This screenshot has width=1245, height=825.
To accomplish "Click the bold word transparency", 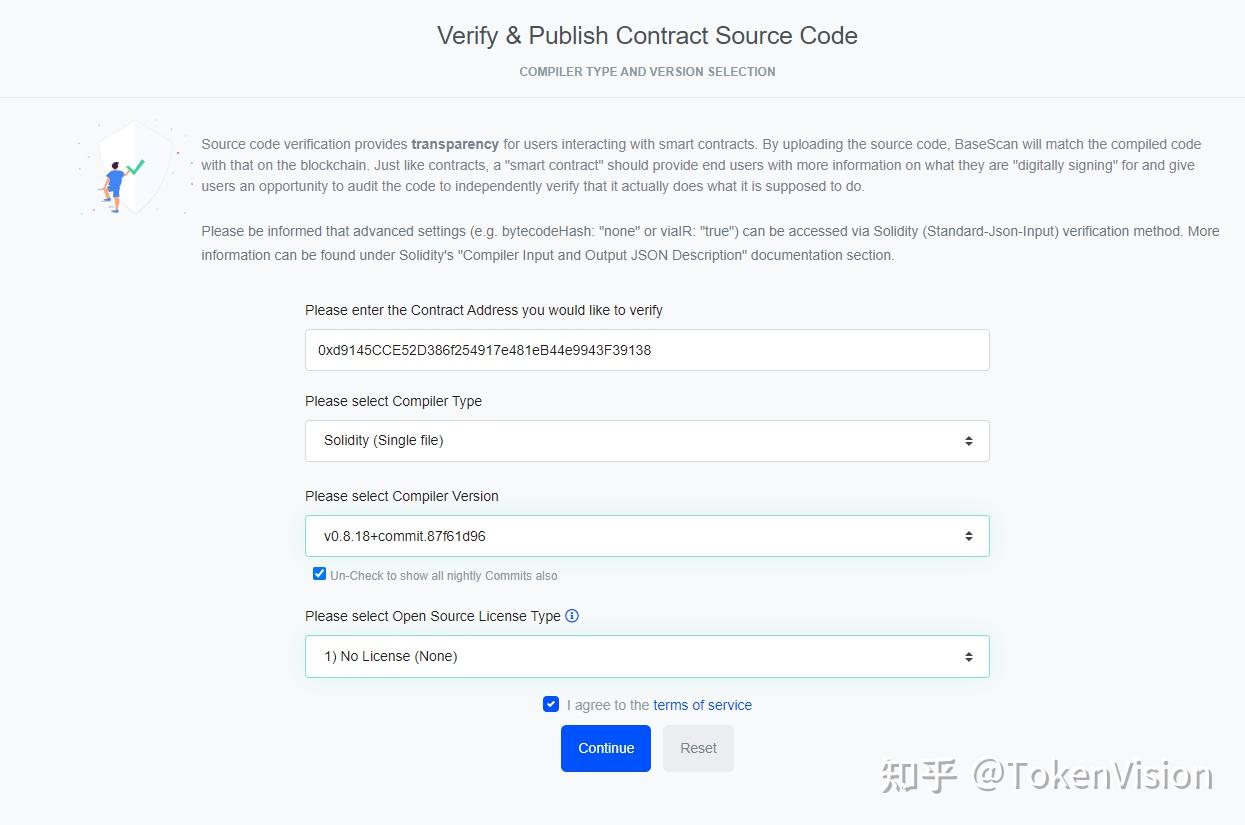I will tap(455, 144).
